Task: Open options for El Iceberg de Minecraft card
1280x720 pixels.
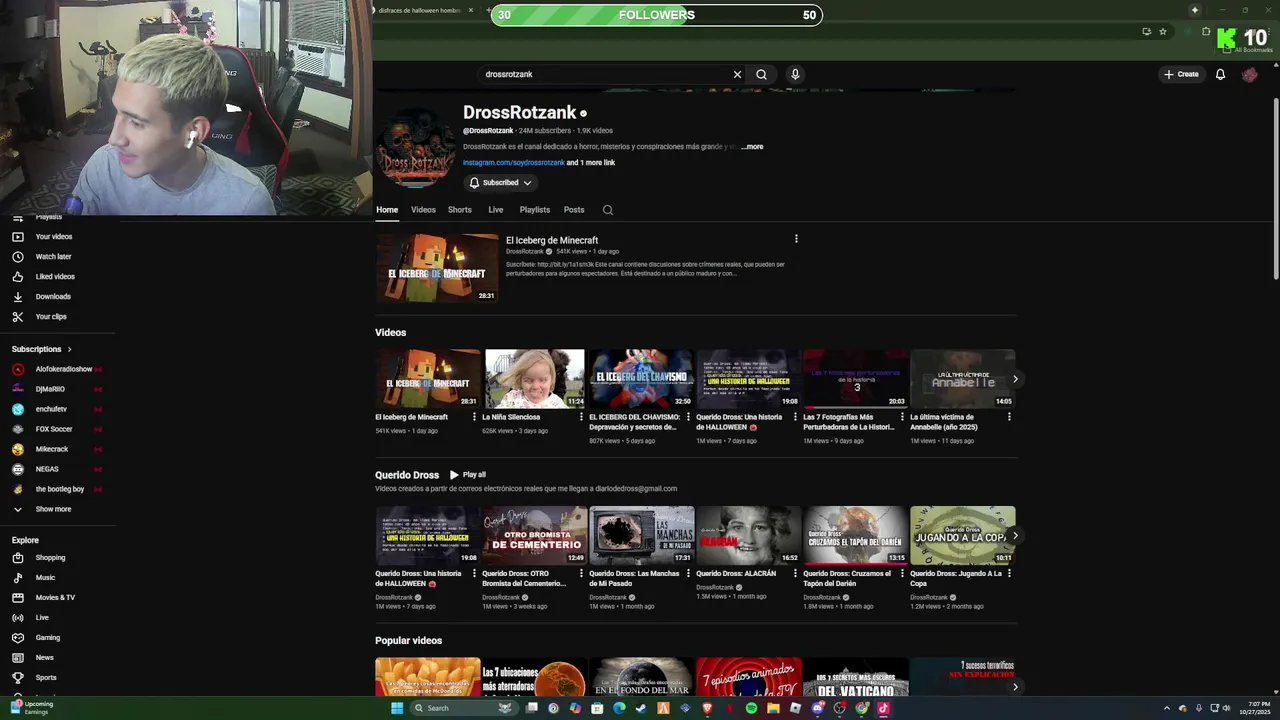Action: [x=474, y=417]
